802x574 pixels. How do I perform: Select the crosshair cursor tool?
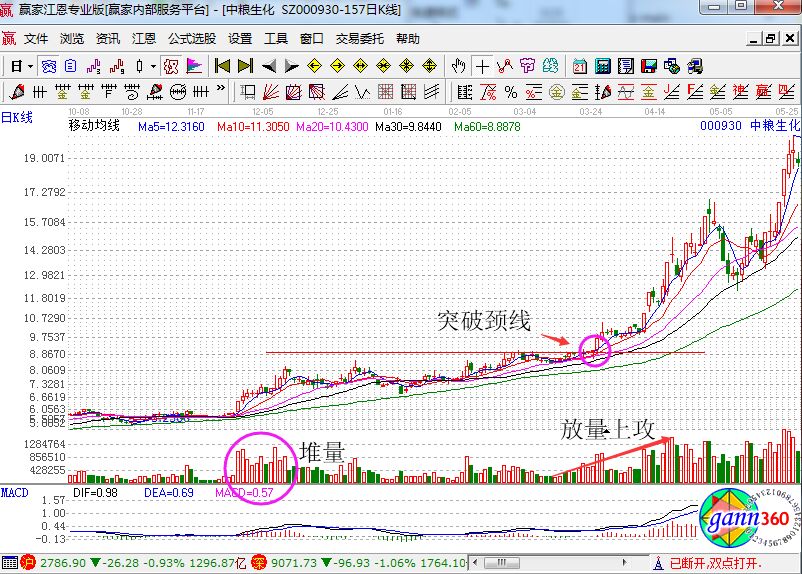pos(483,66)
